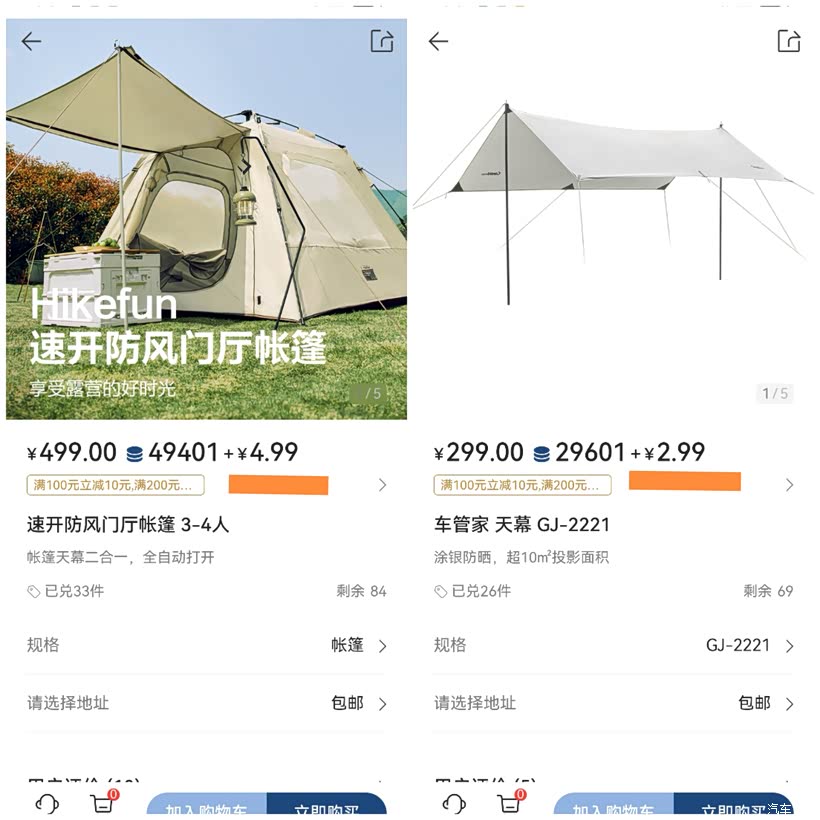Share the 车管家 天幕 product
This screenshot has height=820, width=820.
click(789, 41)
